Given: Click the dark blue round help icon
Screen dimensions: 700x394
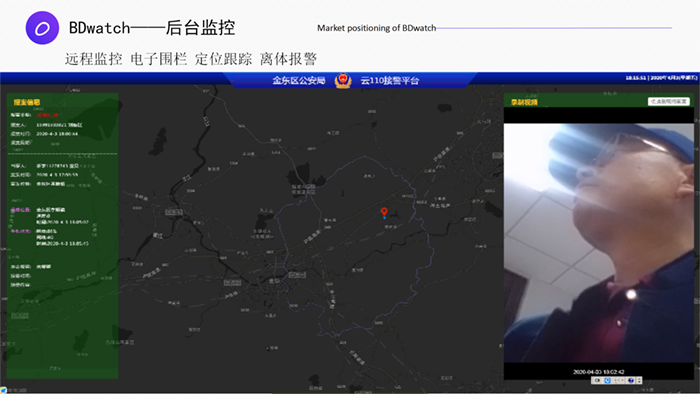Looking at the screenshot, I should [631, 380].
